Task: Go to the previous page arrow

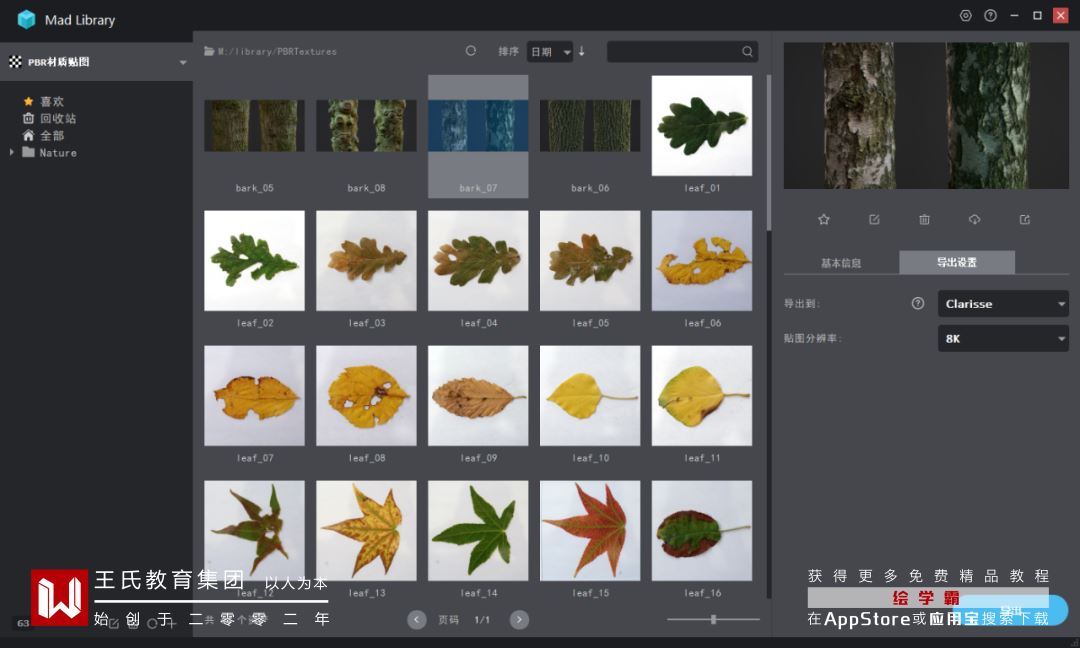Action: pyautogui.click(x=417, y=620)
